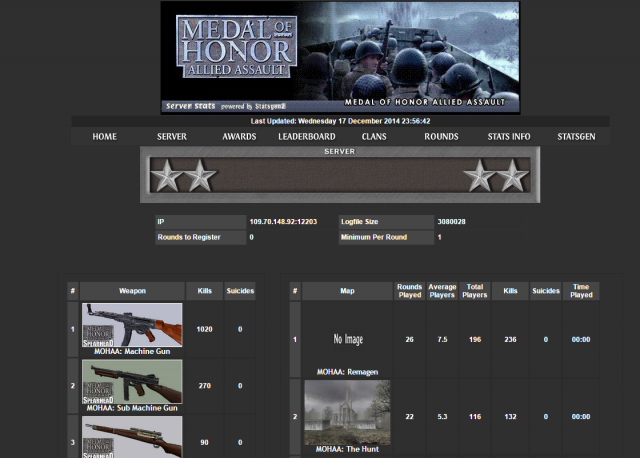Screen dimensions: 640x458
Task: Click the Suicides header in map table
Action: click(546, 291)
